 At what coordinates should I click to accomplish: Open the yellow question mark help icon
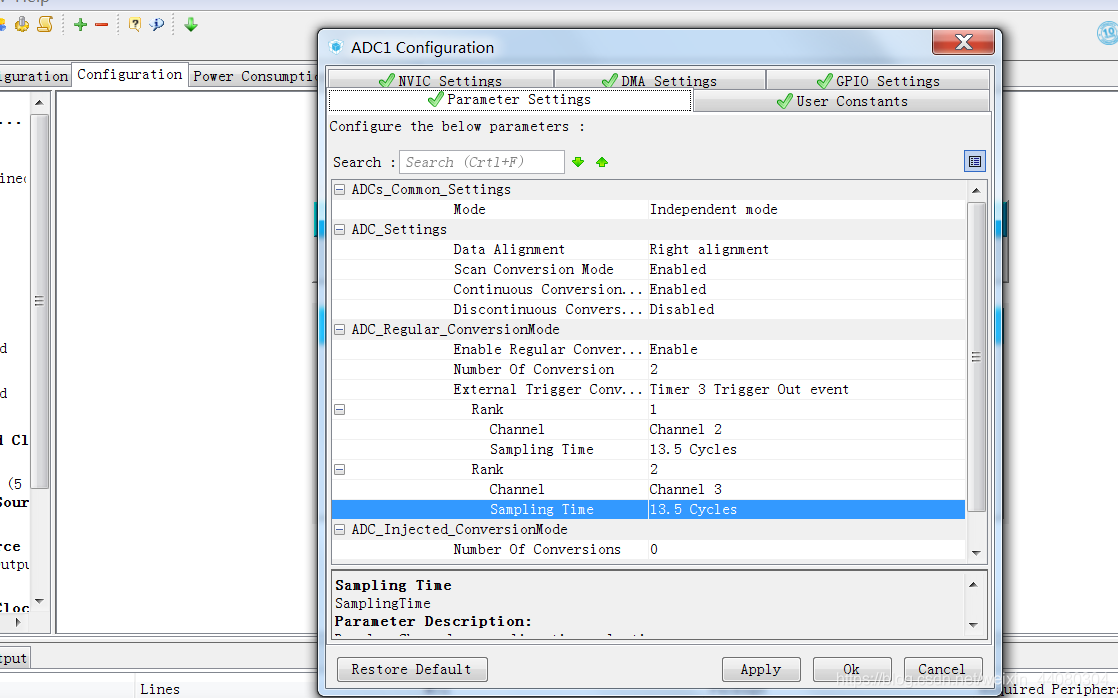[135, 25]
